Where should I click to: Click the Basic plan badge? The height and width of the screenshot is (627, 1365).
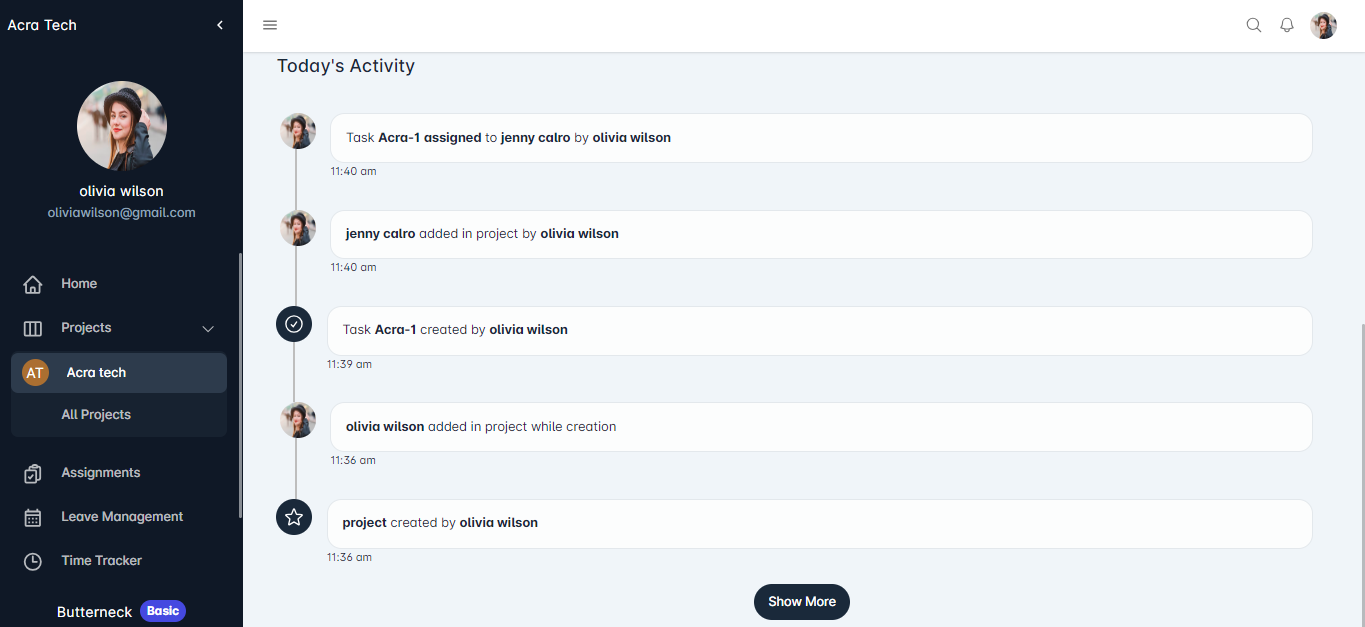coord(163,611)
